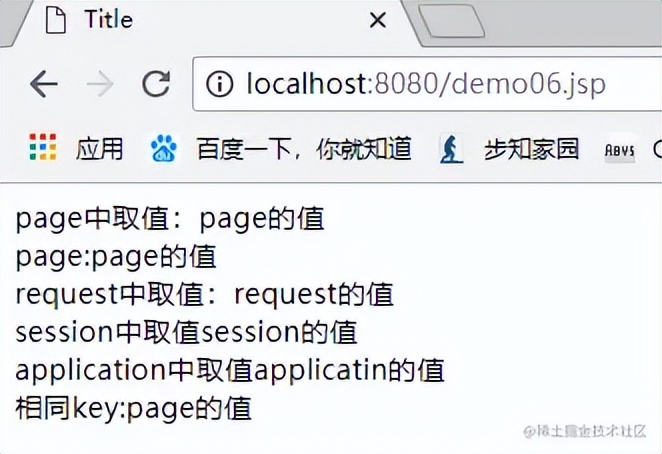
Task: Click text 'page:page的值'
Action: point(116,257)
